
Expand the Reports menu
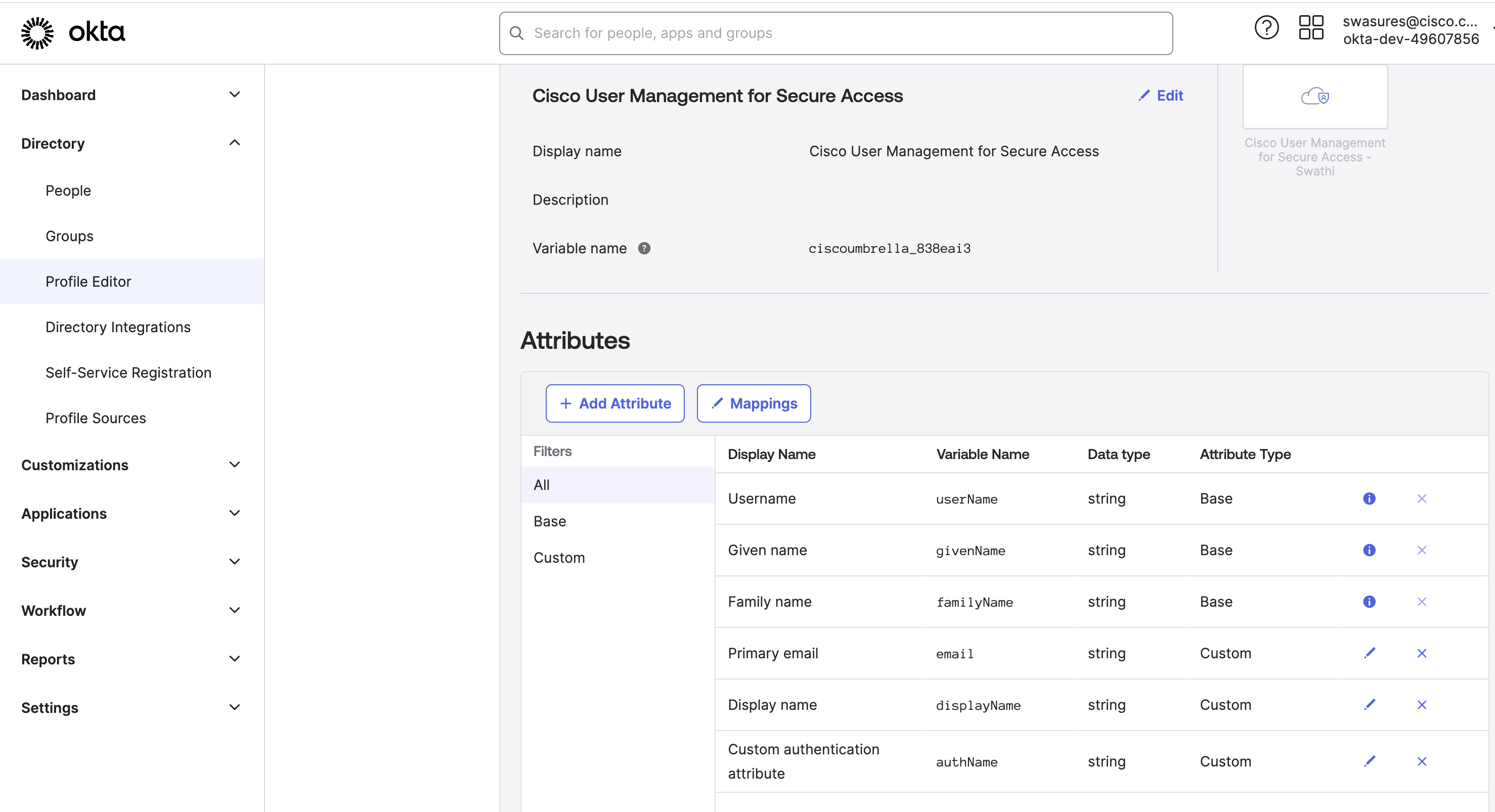click(235, 659)
